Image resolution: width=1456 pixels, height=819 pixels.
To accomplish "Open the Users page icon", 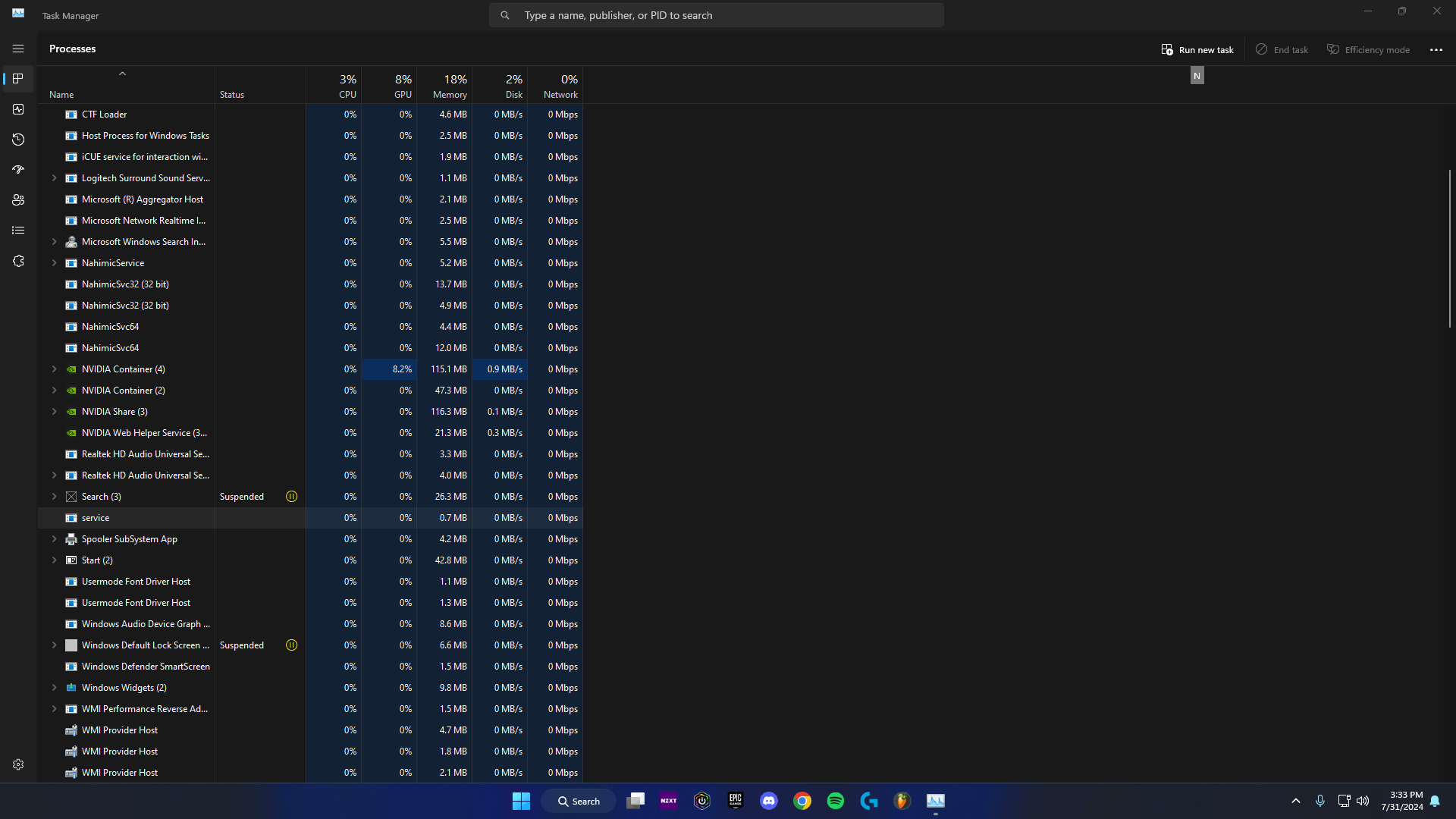I will tap(18, 200).
